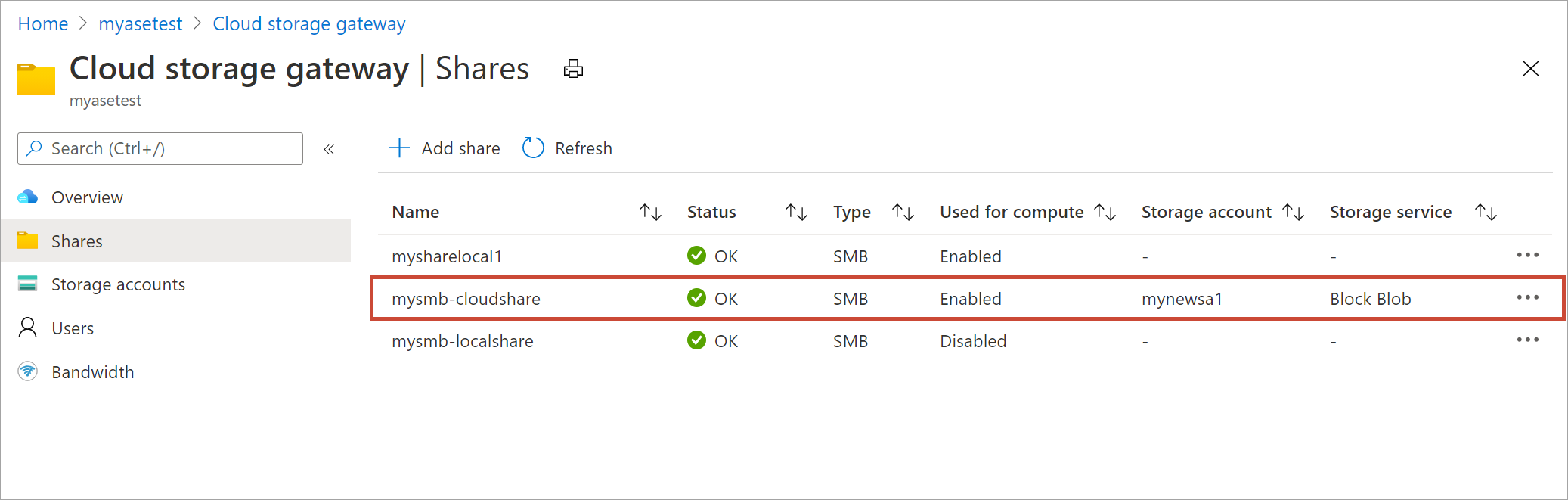Open Overview in the sidebar
This screenshot has width=1568, height=500.
click(87, 197)
